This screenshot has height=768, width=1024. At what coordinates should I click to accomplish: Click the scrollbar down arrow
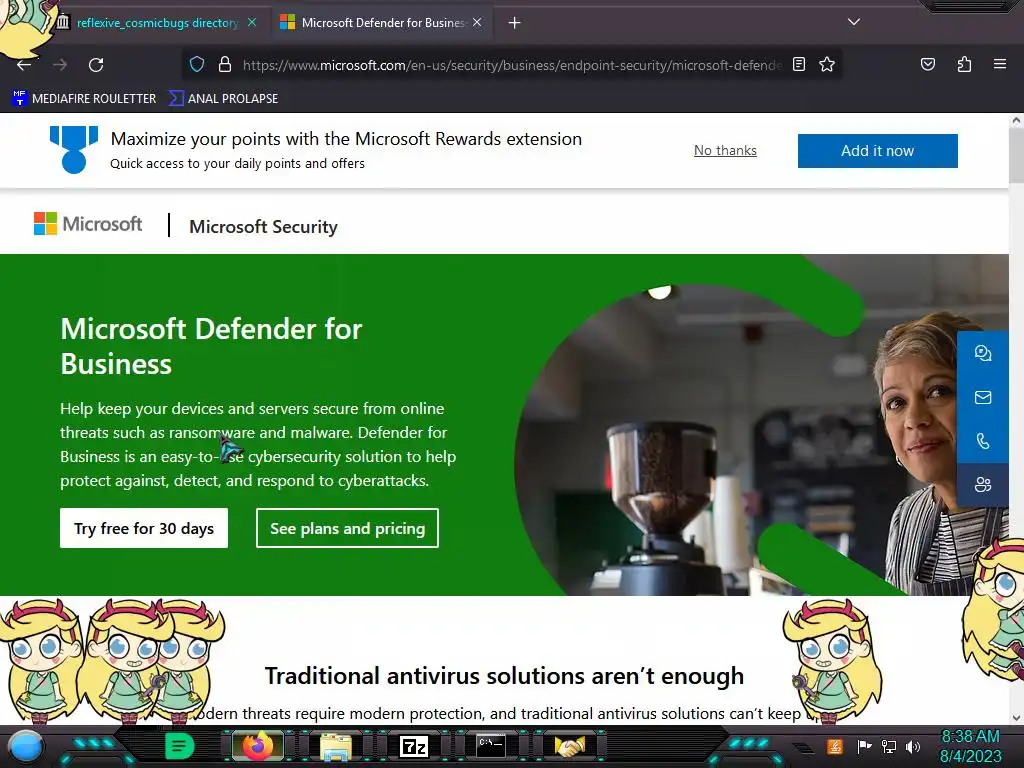point(1016,718)
